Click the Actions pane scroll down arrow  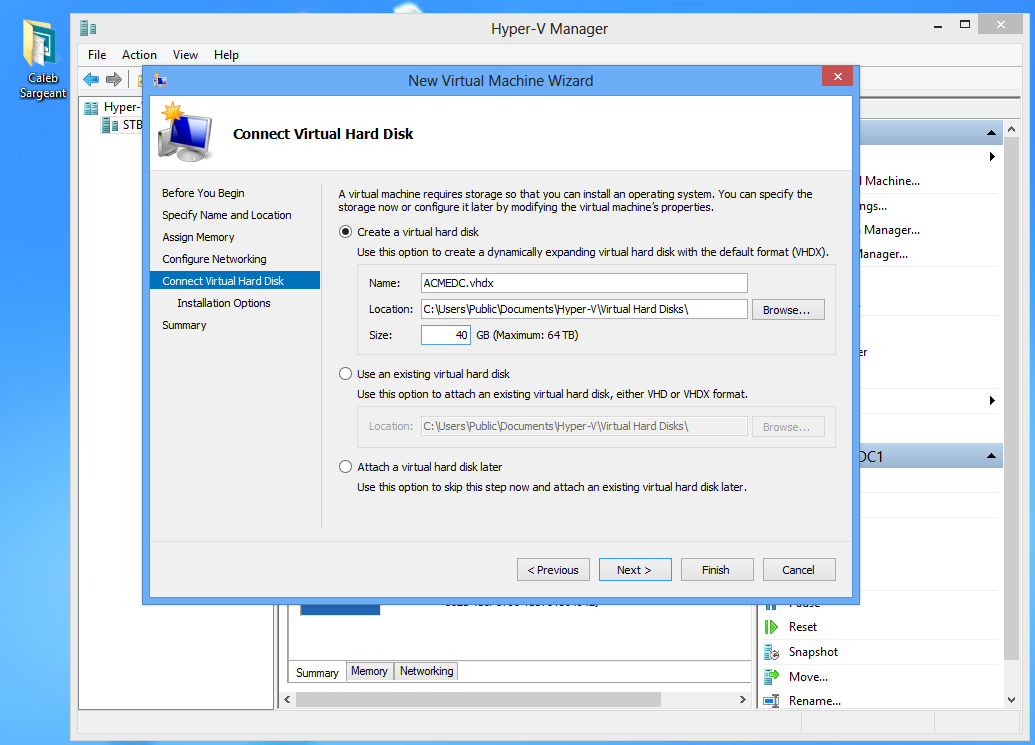1011,700
